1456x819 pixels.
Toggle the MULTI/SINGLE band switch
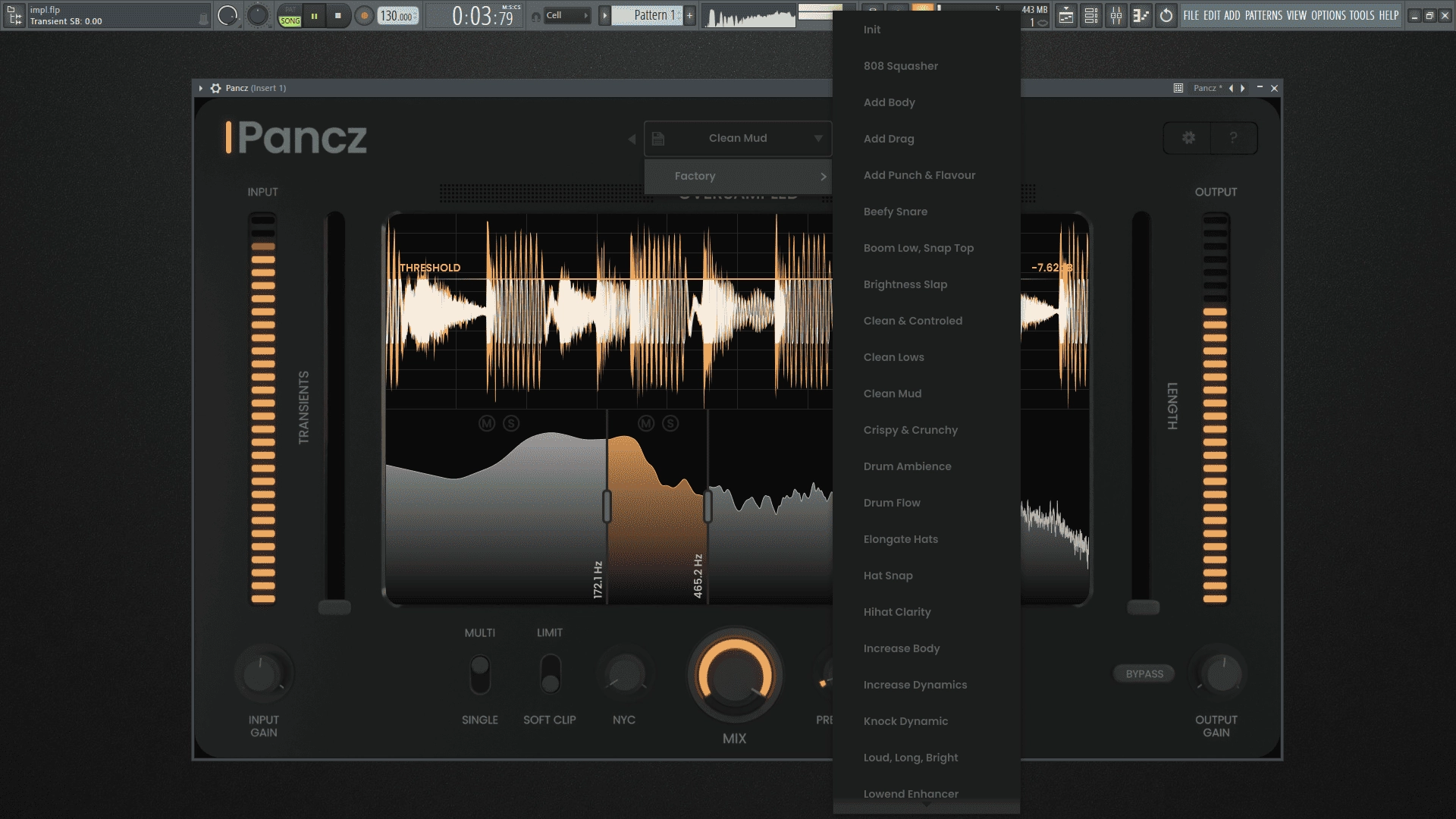480,674
